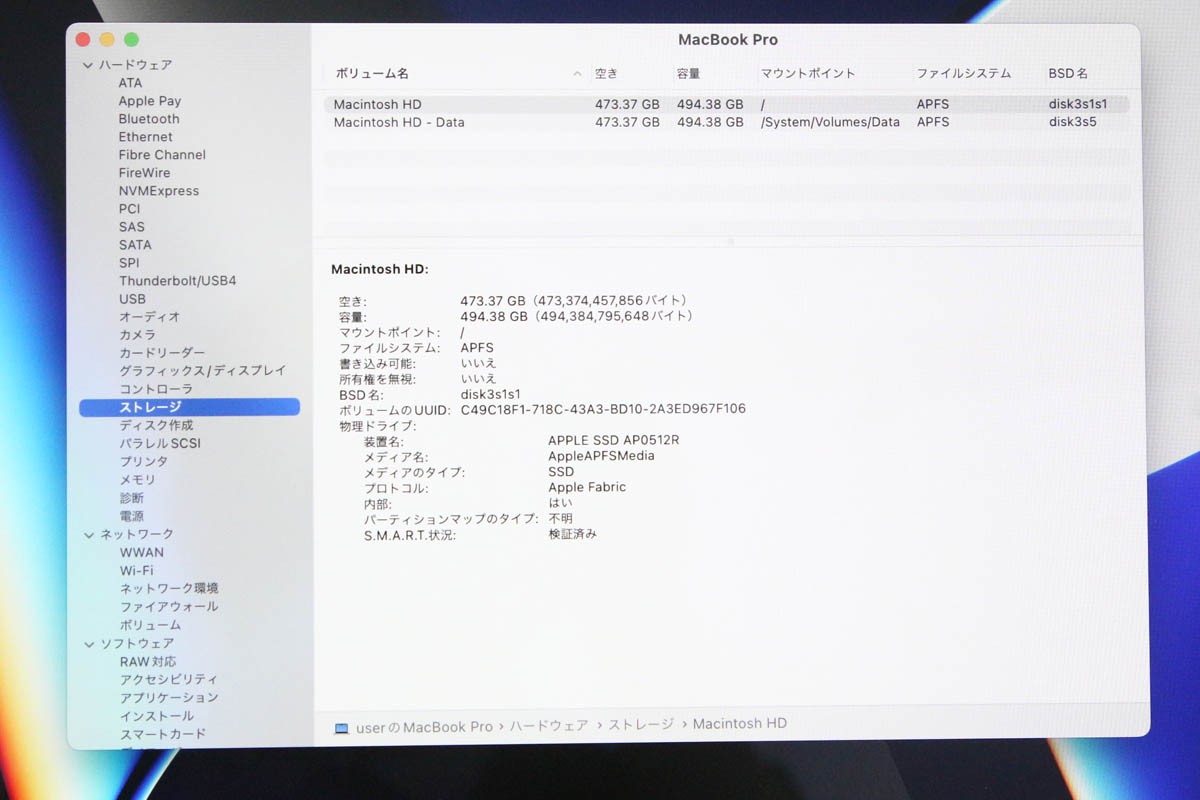Select the Macintosh HD volume table row

(727, 104)
